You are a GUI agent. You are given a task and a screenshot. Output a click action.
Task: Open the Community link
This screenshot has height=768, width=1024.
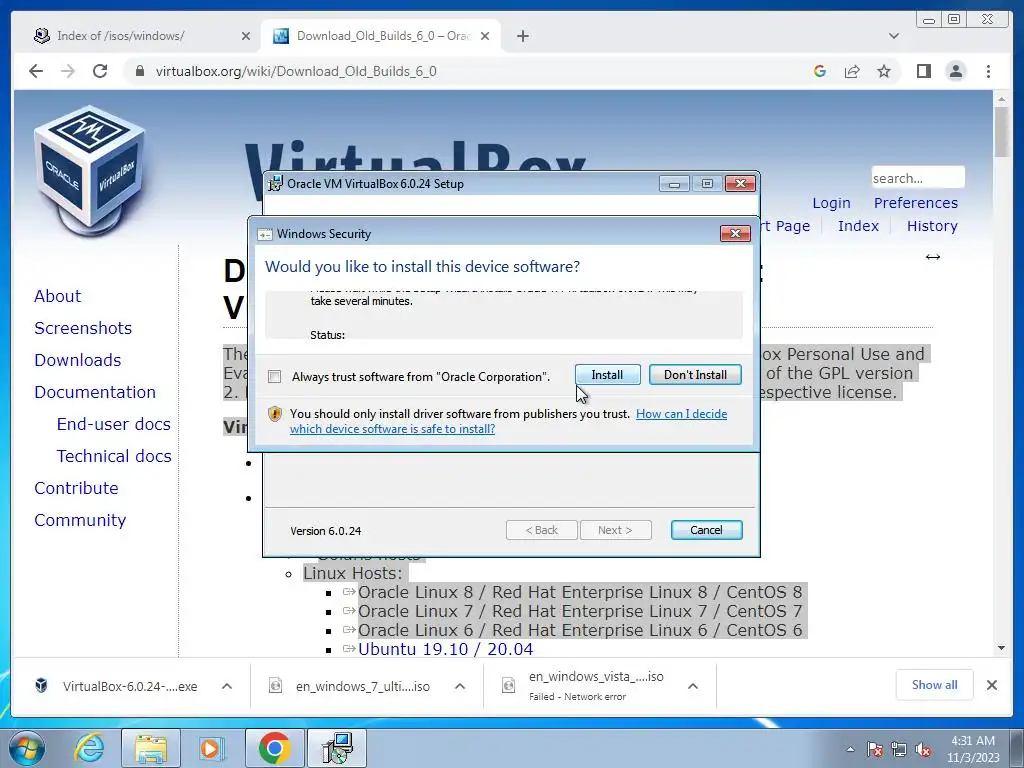80,520
